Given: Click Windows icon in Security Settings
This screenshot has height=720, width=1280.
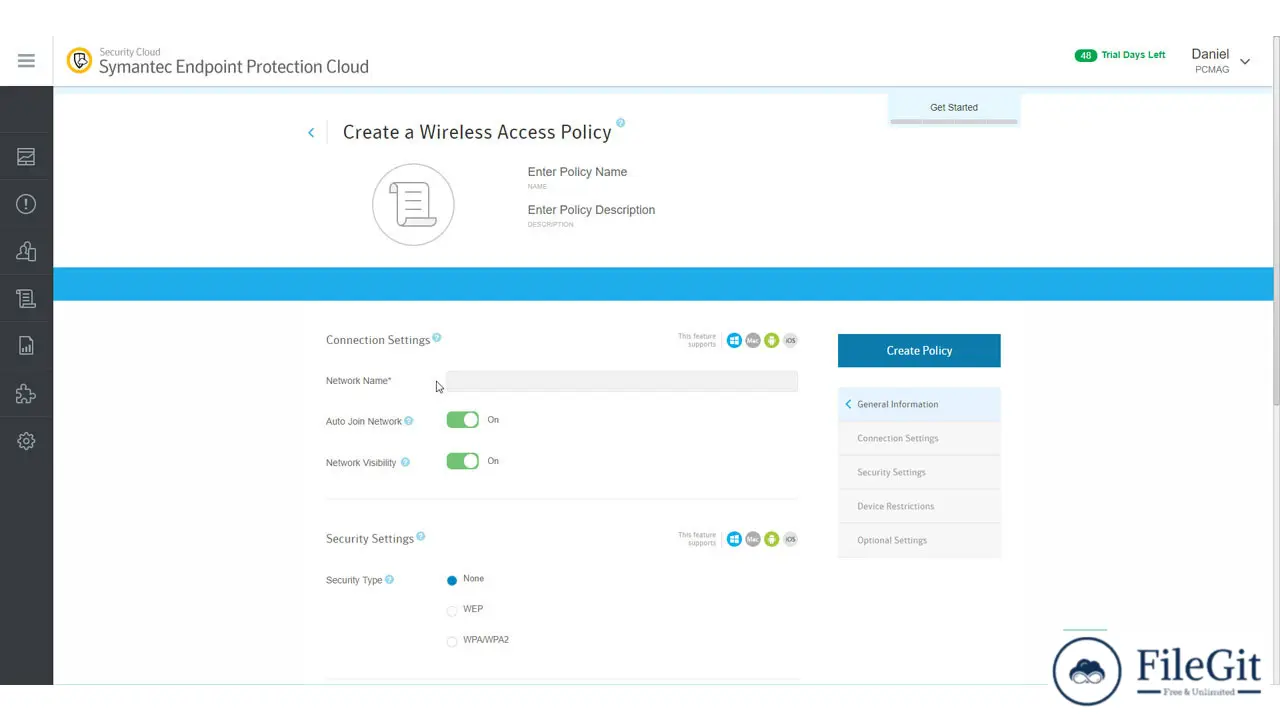Looking at the screenshot, I should pos(734,539).
